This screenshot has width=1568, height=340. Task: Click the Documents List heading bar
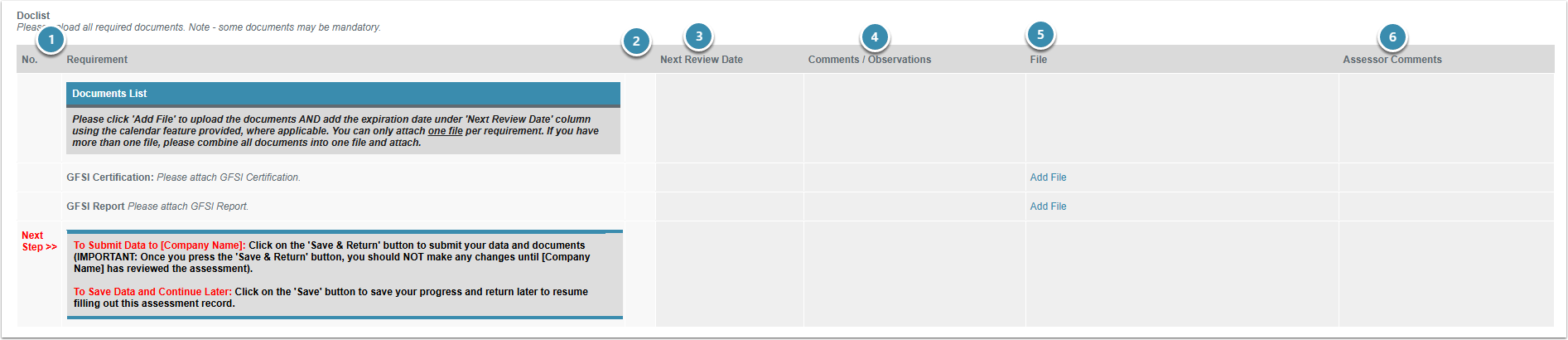pyautogui.click(x=343, y=94)
